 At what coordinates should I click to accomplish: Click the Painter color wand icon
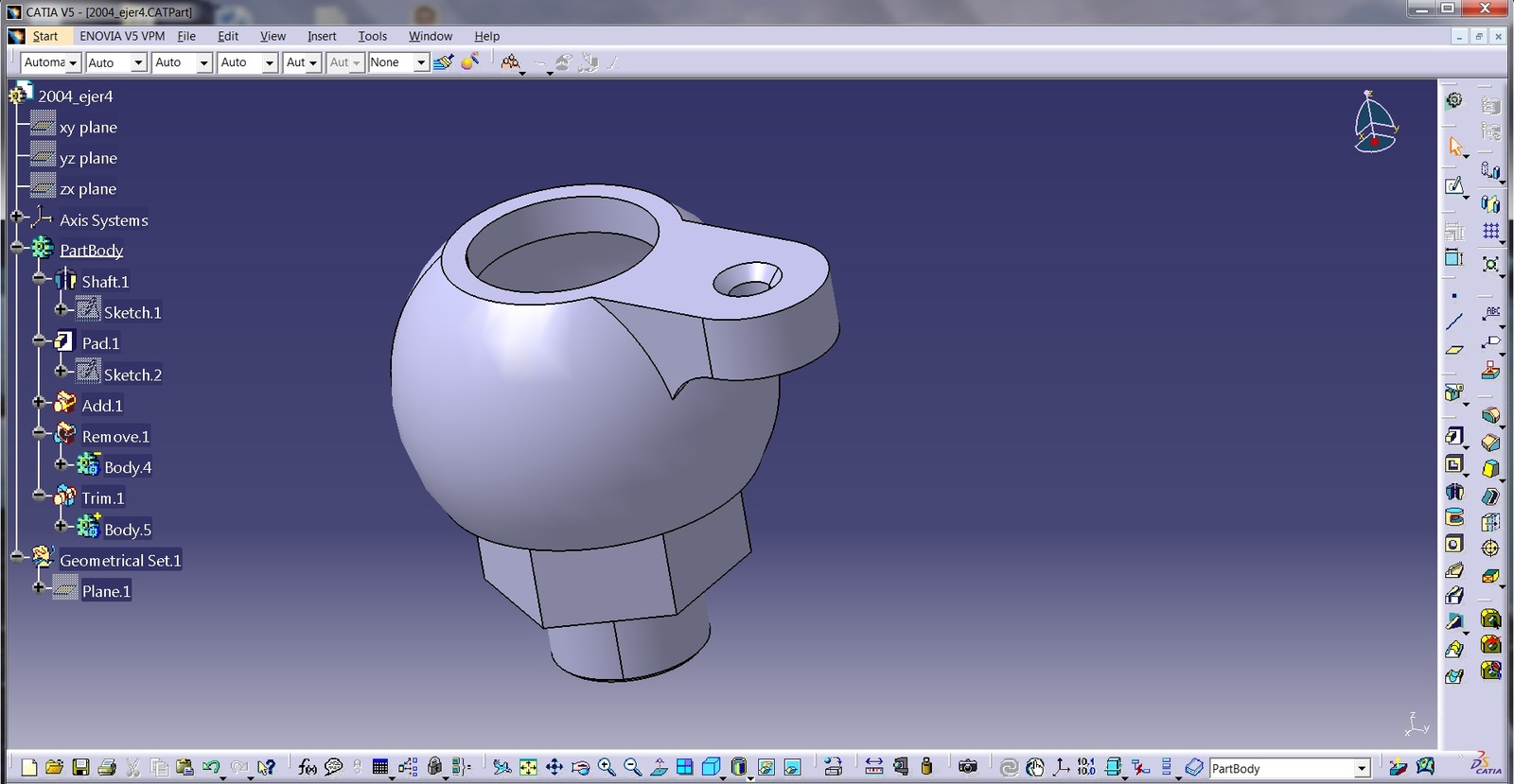[470, 61]
